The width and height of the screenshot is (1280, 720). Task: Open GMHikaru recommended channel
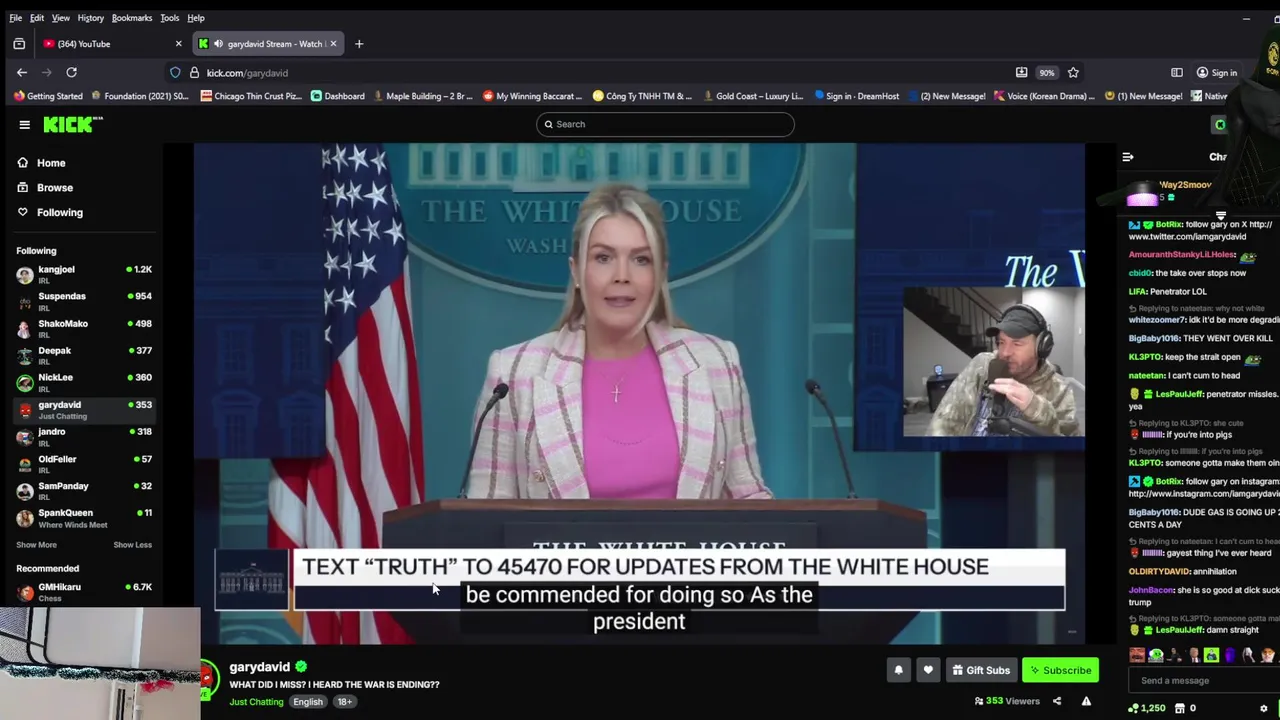pos(84,592)
